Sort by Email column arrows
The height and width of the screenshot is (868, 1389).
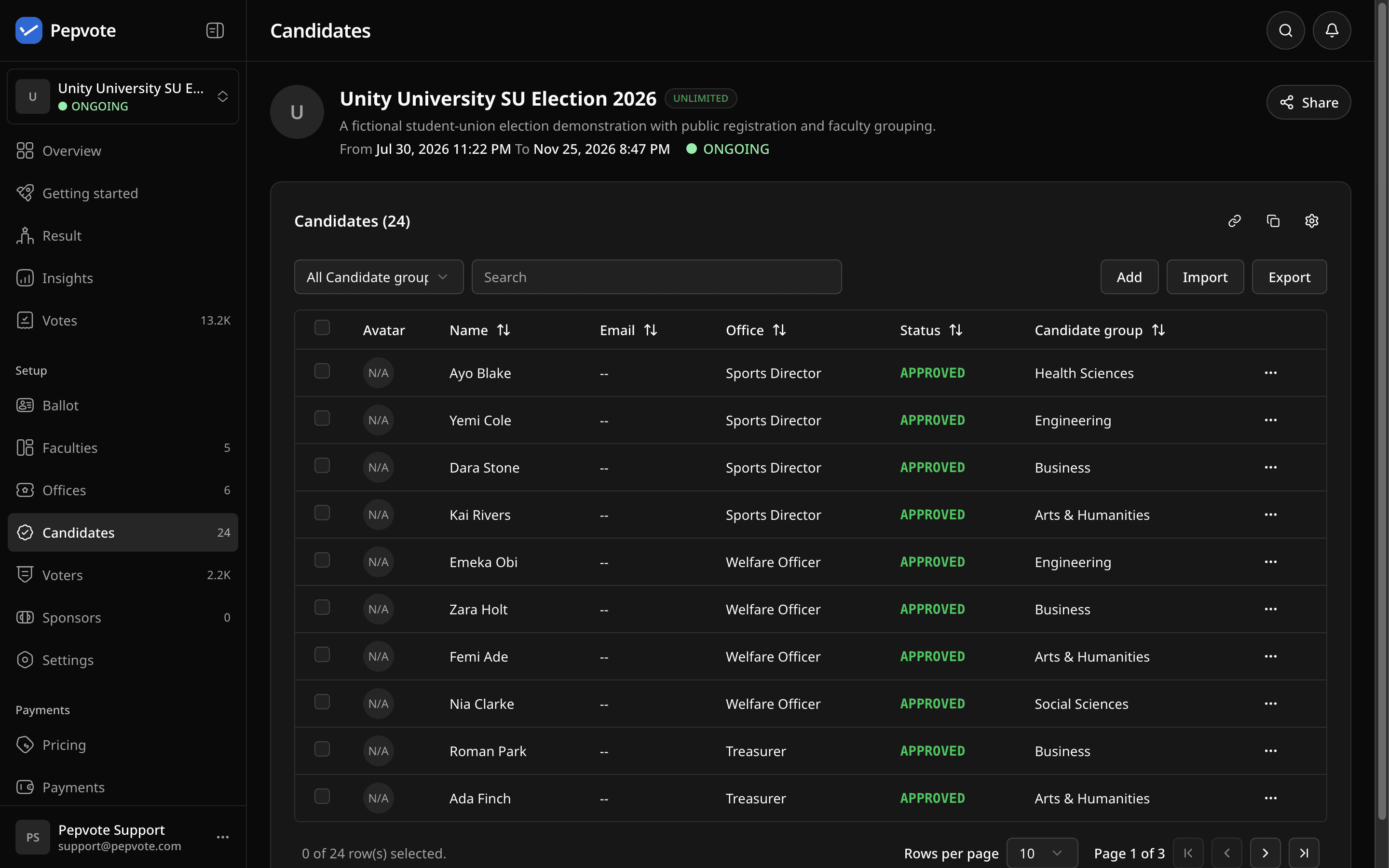[x=650, y=330]
